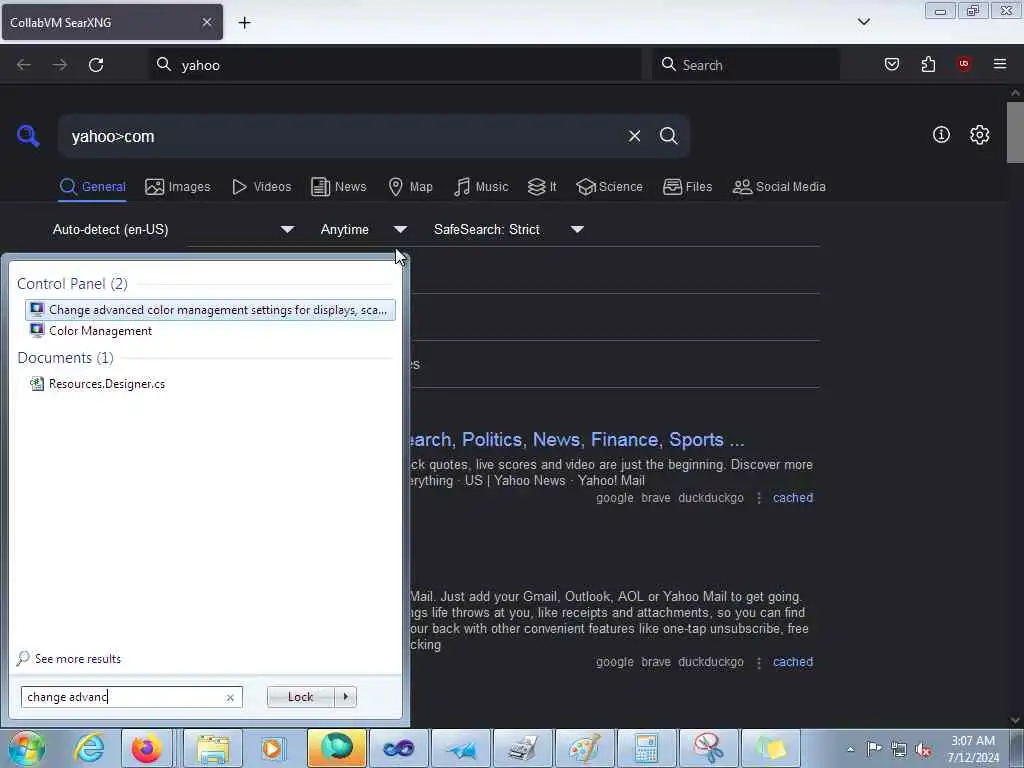The height and width of the screenshot is (768, 1024).
Task: Open Snipping Tool from the taskbar
Action: point(709,748)
